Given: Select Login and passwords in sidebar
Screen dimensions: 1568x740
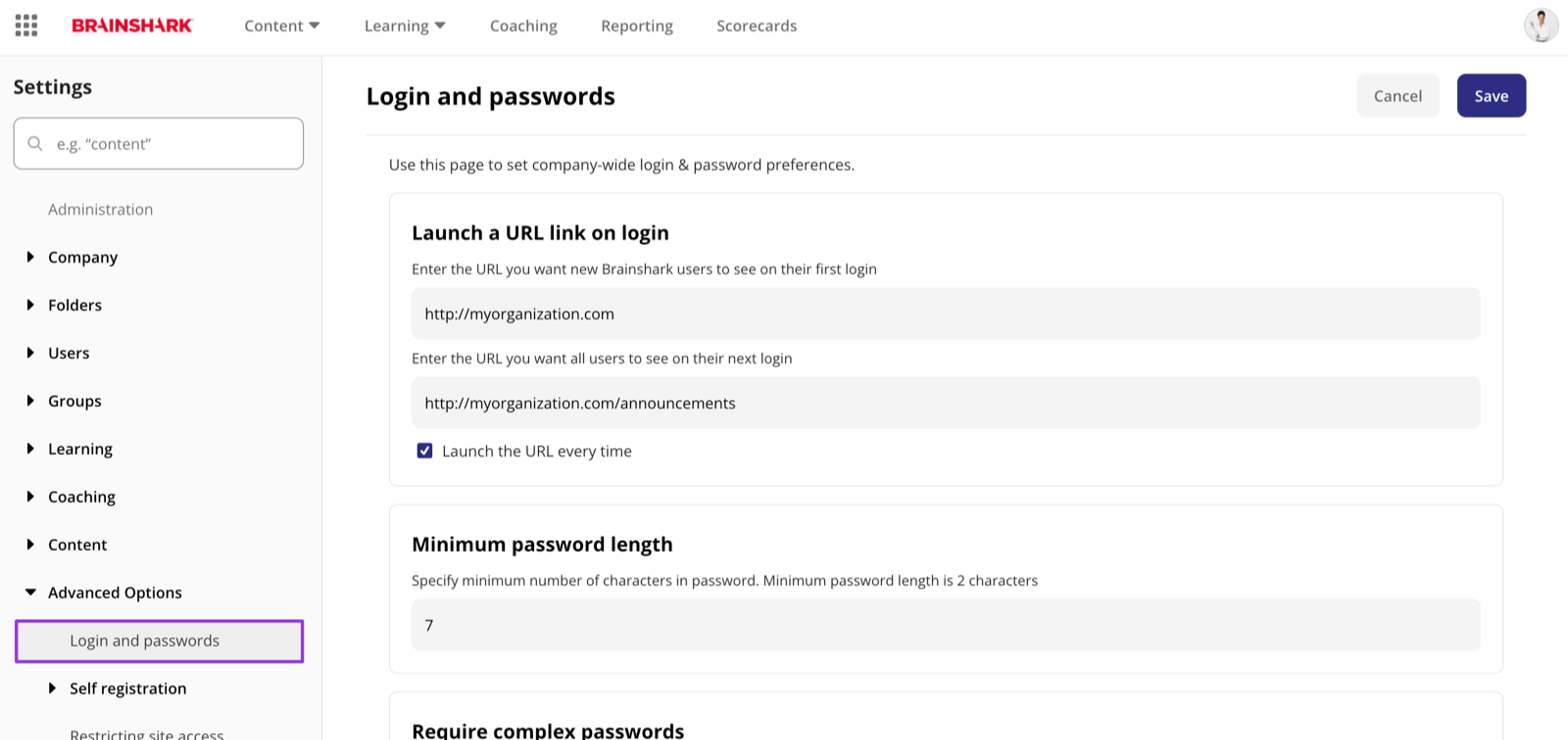Looking at the screenshot, I should 159,641.
